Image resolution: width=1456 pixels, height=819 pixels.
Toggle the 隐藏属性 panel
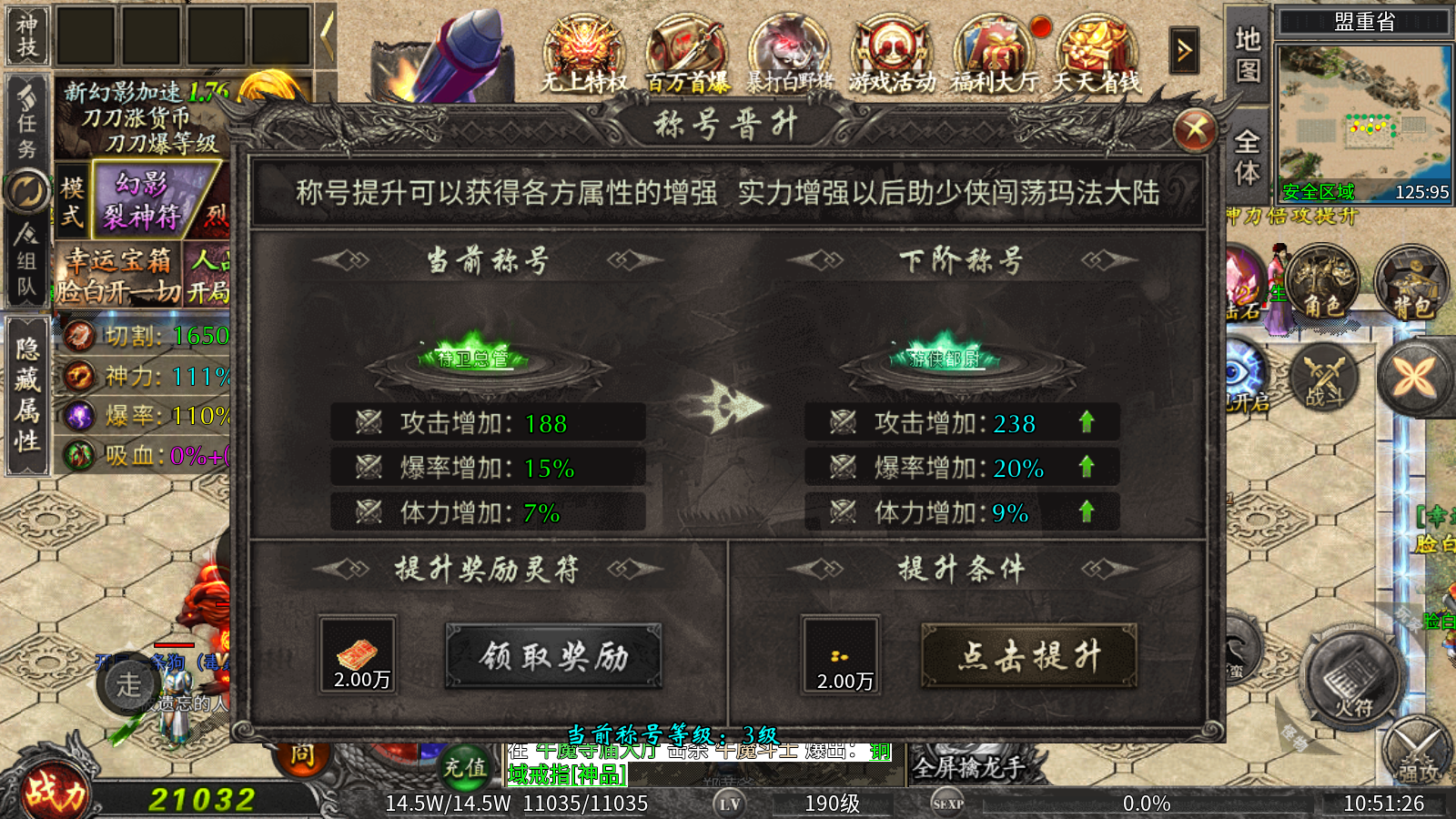27,396
